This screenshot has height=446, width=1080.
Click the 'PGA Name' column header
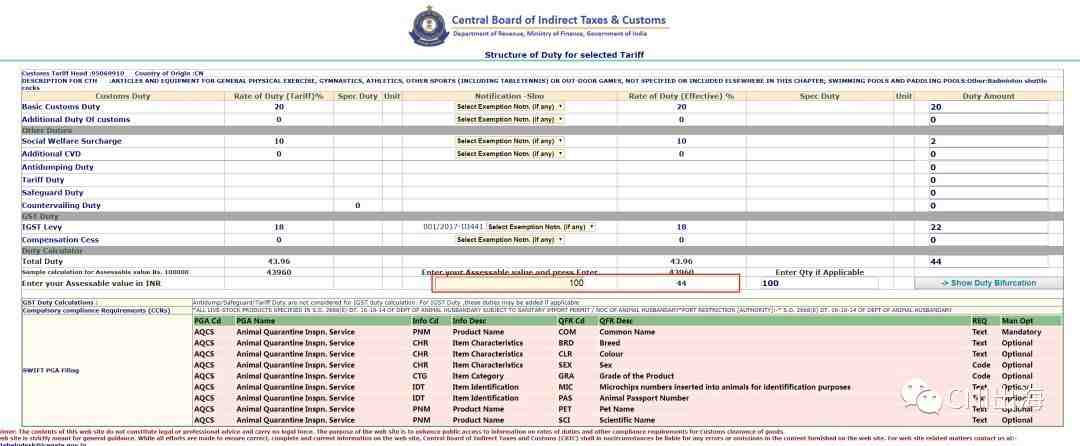click(256, 321)
